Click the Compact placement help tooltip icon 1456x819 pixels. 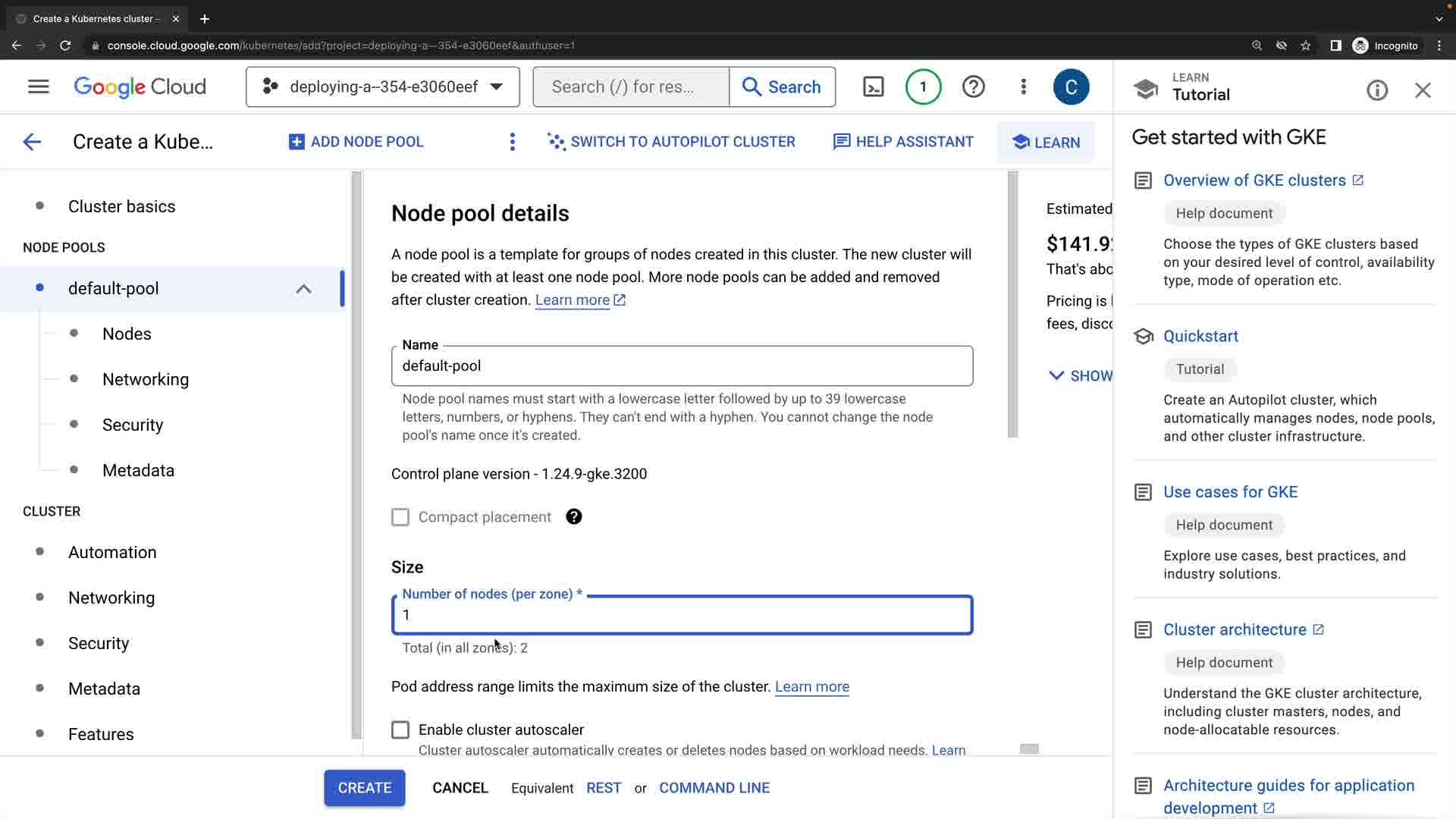(x=574, y=516)
